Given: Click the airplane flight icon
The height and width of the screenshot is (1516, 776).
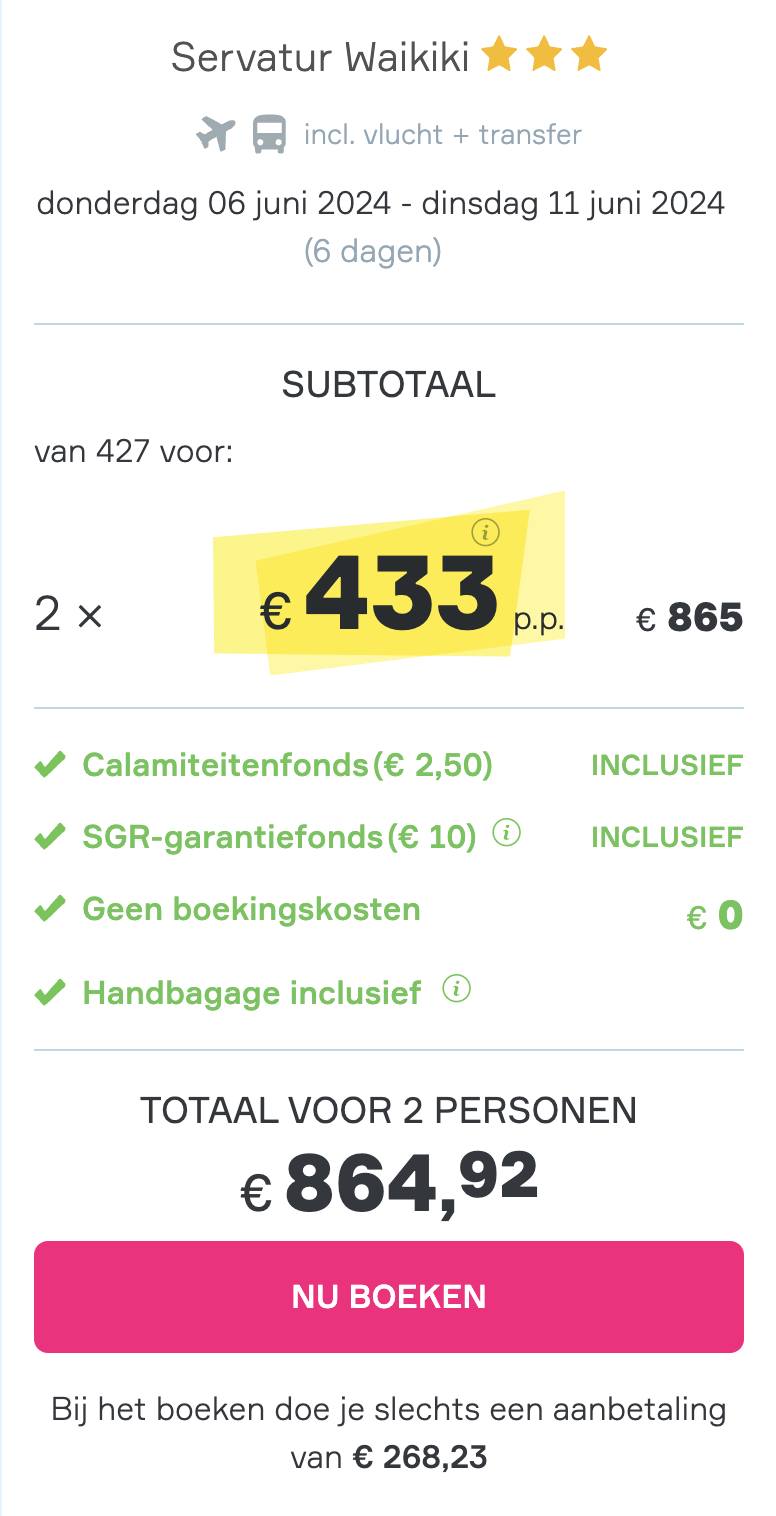Looking at the screenshot, I should 216,134.
